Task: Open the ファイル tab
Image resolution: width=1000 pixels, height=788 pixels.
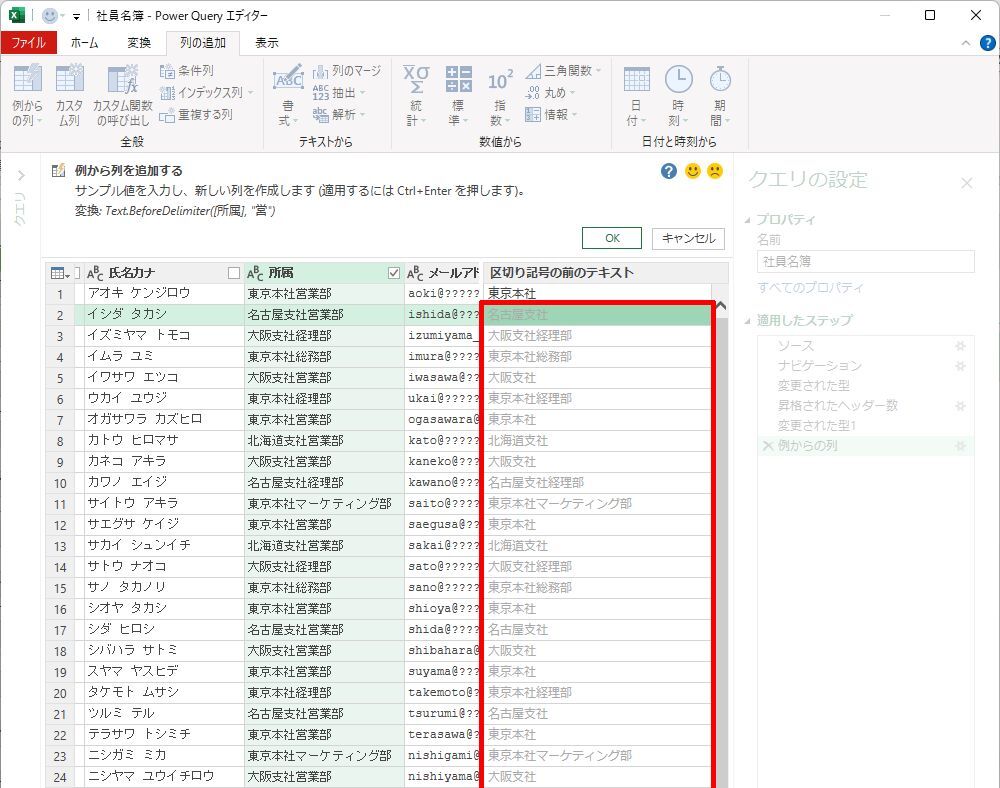Action: (28, 42)
